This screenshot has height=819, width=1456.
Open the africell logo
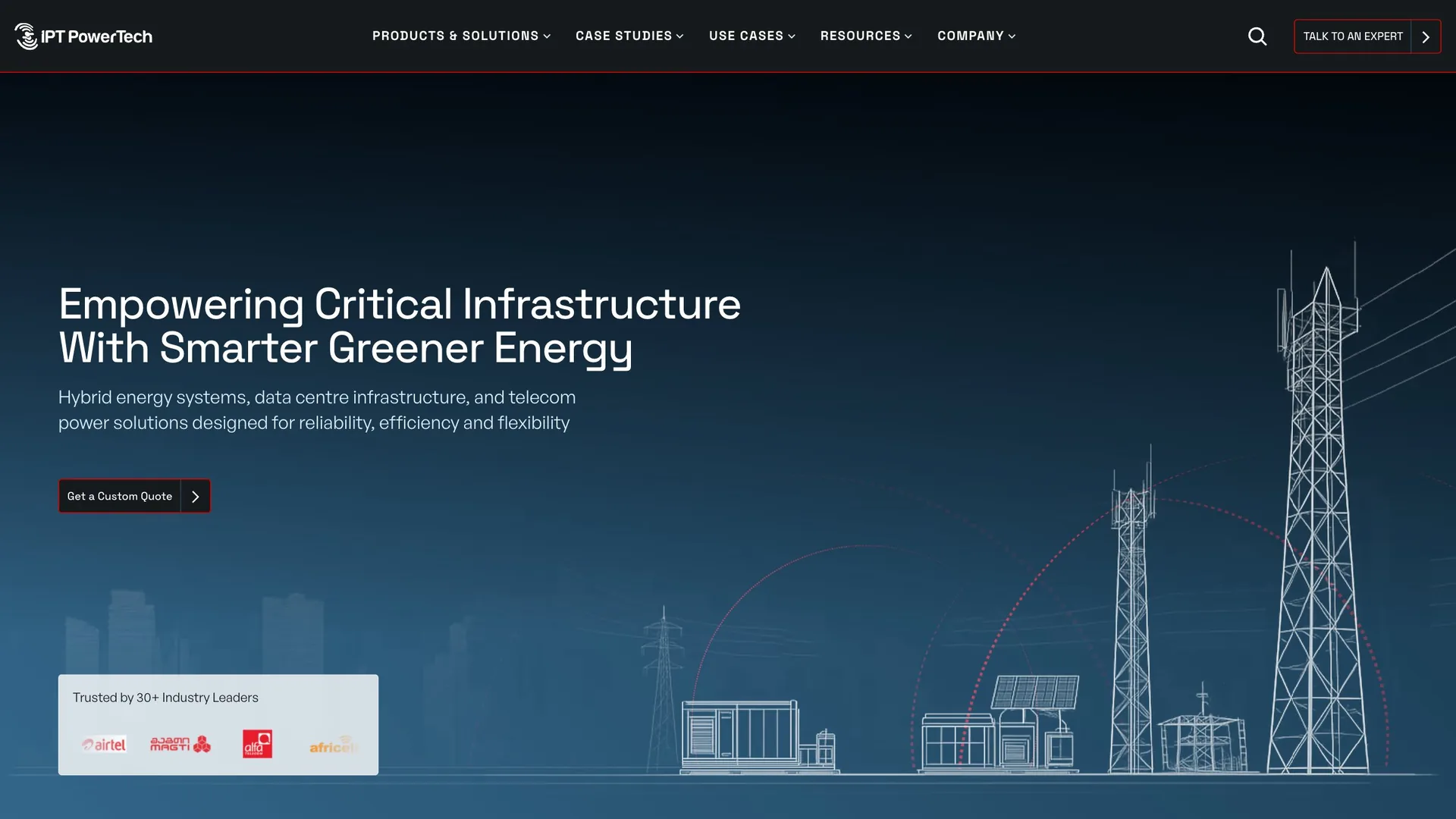click(333, 745)
